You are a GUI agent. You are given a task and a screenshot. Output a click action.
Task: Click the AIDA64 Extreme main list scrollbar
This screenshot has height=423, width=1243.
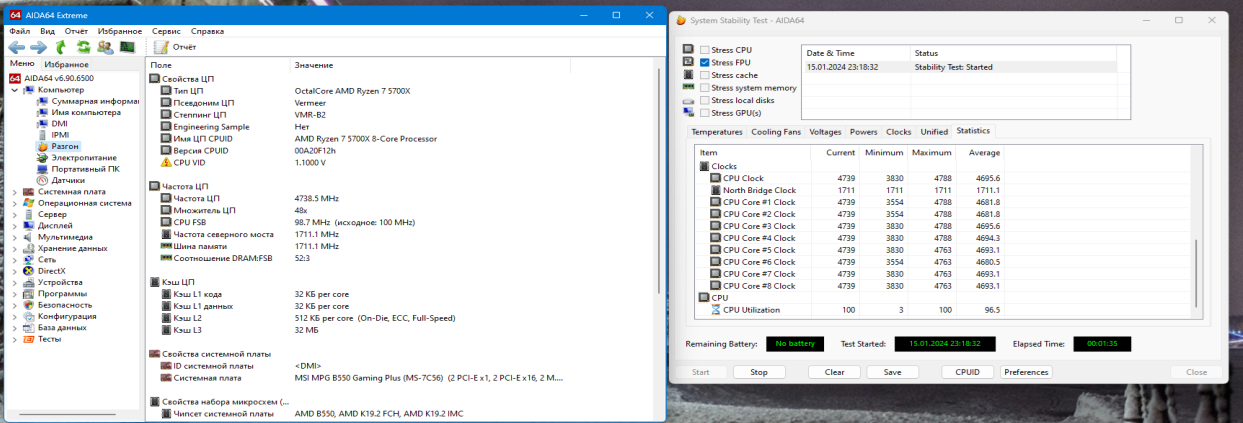(658, 180)
